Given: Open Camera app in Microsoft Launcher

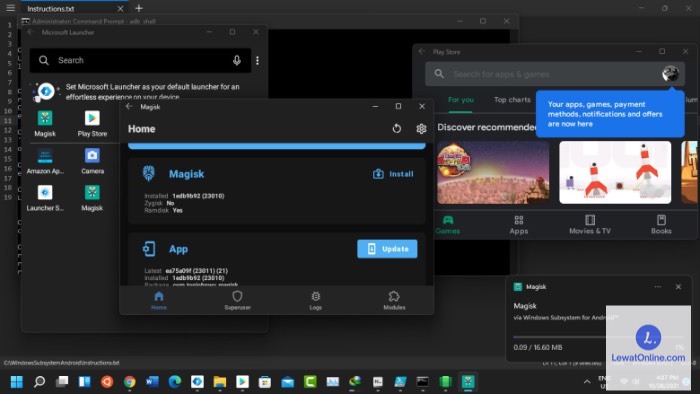Looking at the screenshot, I should point(92,161).
